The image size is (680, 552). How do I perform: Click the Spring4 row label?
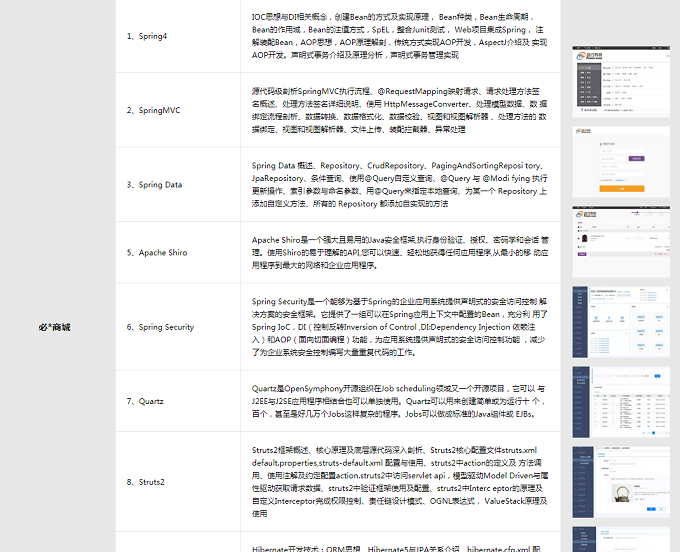click(147, 36)
